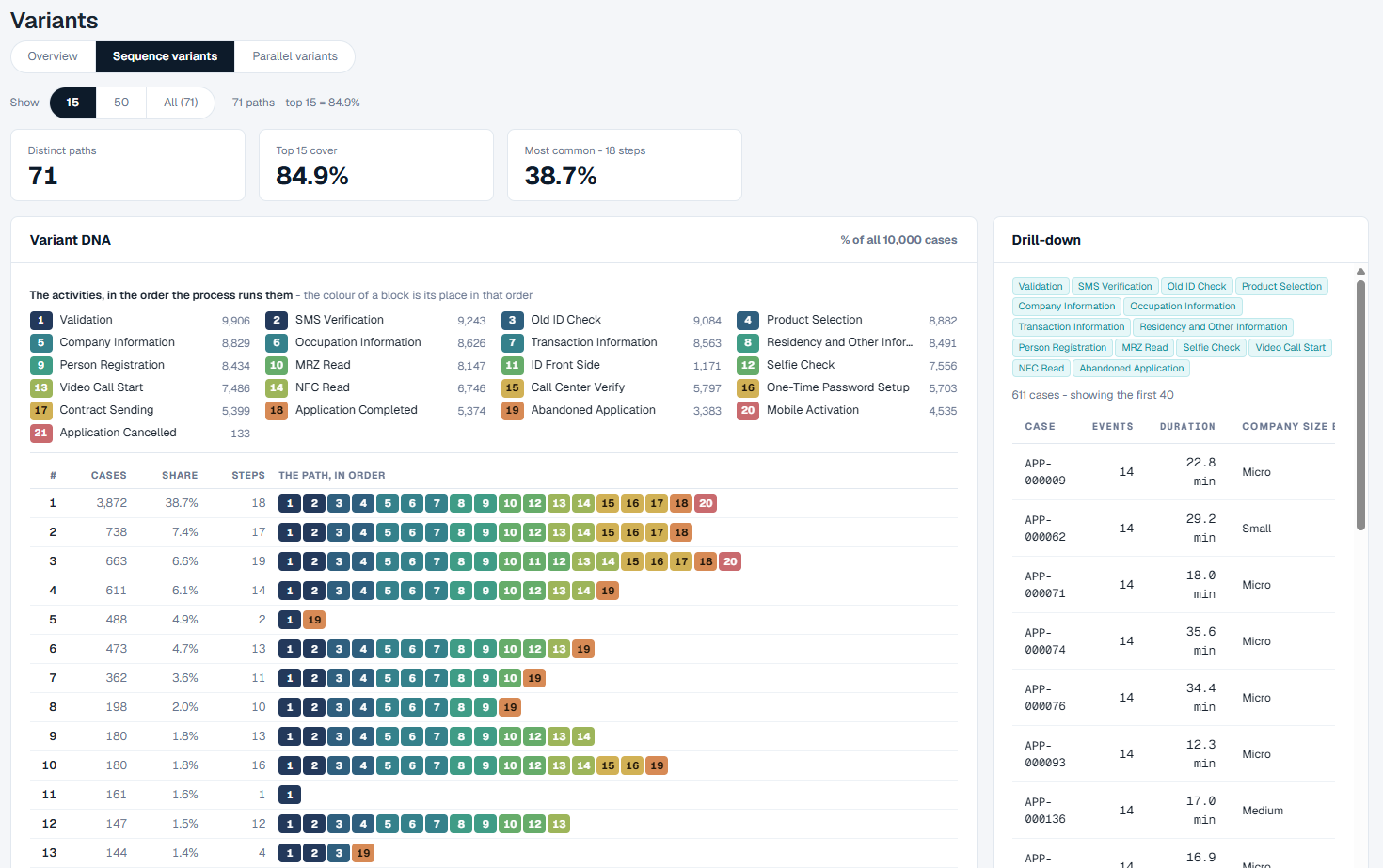The height and width of the screenshot is (868, 1383).
Task: Click the Video Call Start legend label
Action: [102, 387]
